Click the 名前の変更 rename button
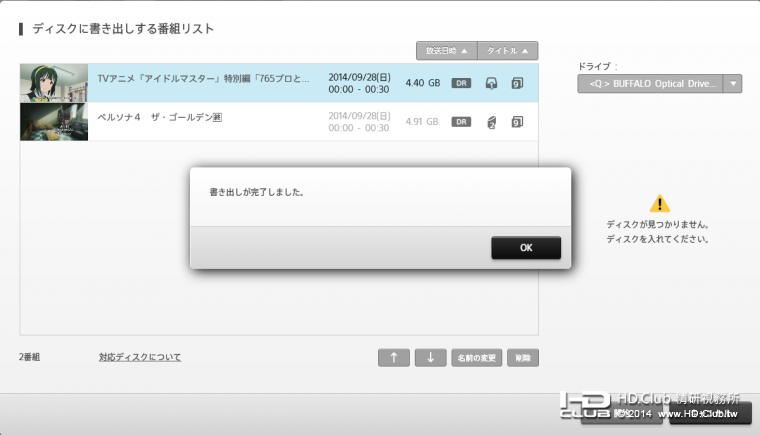The image size is (760, 435). coord(476,358)
